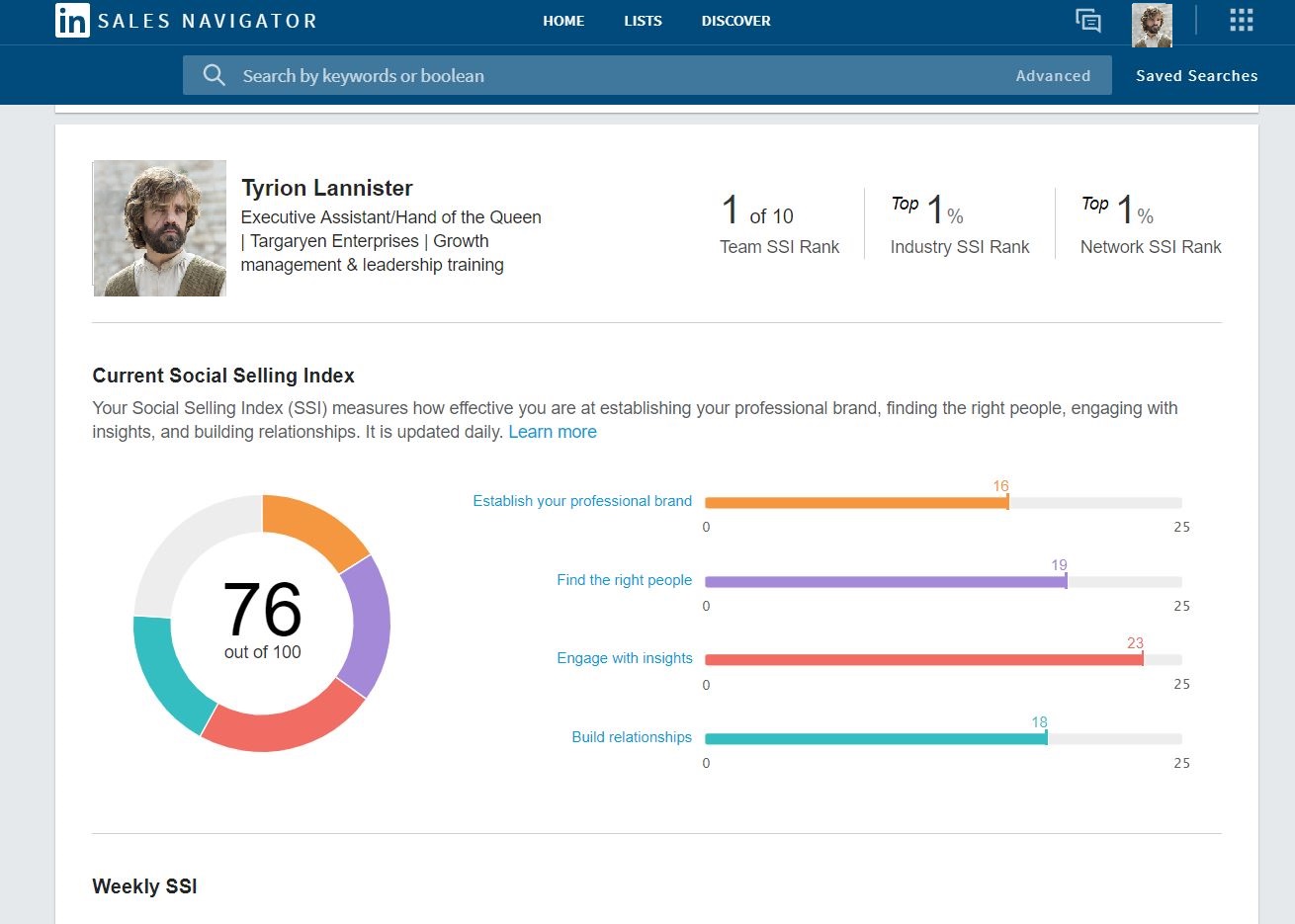The width and height of the screenshot is (1295, 924).
Task: Click Tyrion Lannister's large profile photo
Action: coord(160,228)
